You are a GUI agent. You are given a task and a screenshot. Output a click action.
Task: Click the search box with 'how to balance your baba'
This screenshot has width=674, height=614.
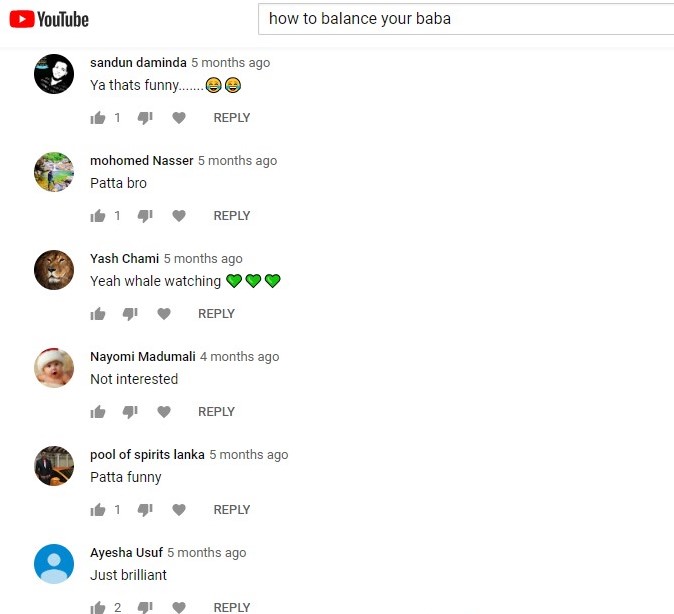[466, 19]
